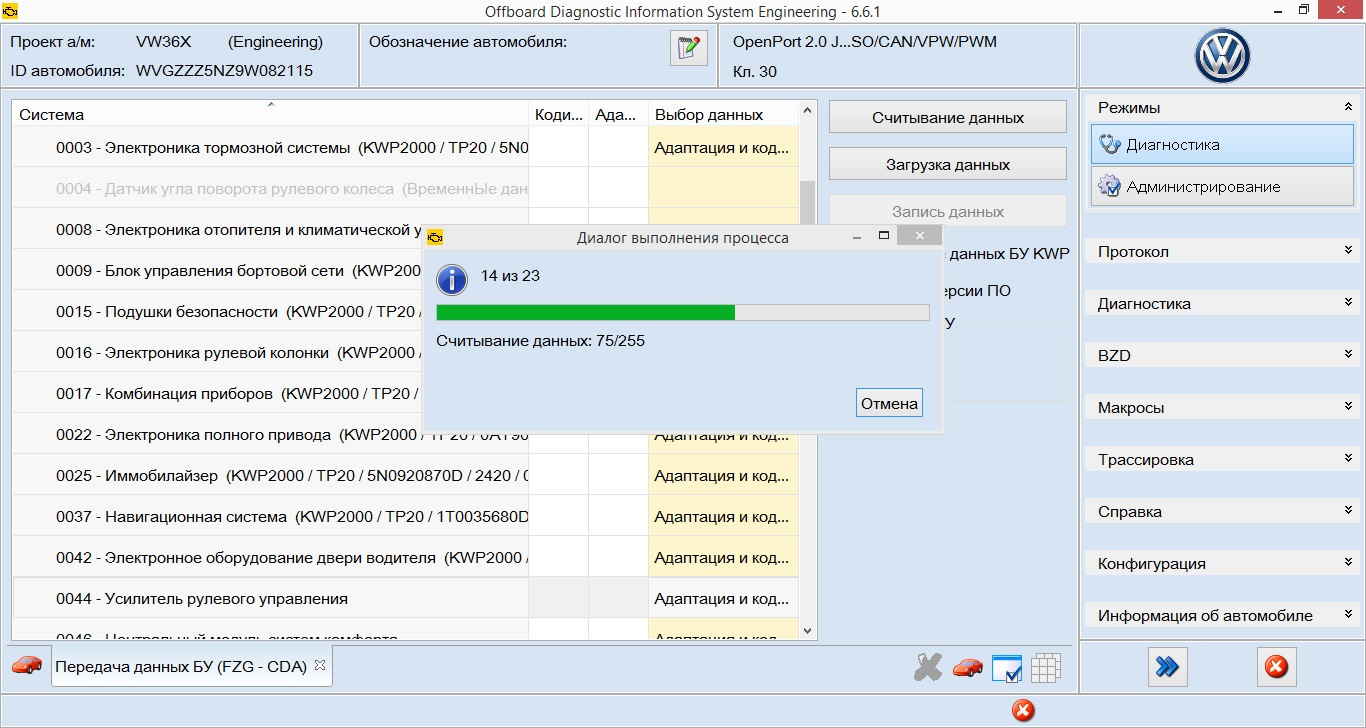Cancel the process with Отмена

tap(889, 403)
